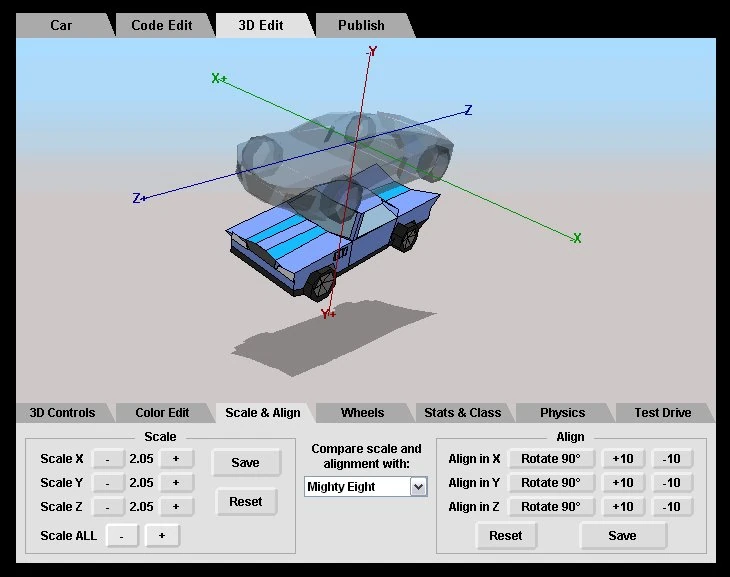This screenshot has height=577, width=730.
Task: Open the Mighty Eight comparison dropdown
Action: click(x=366, y=487)
